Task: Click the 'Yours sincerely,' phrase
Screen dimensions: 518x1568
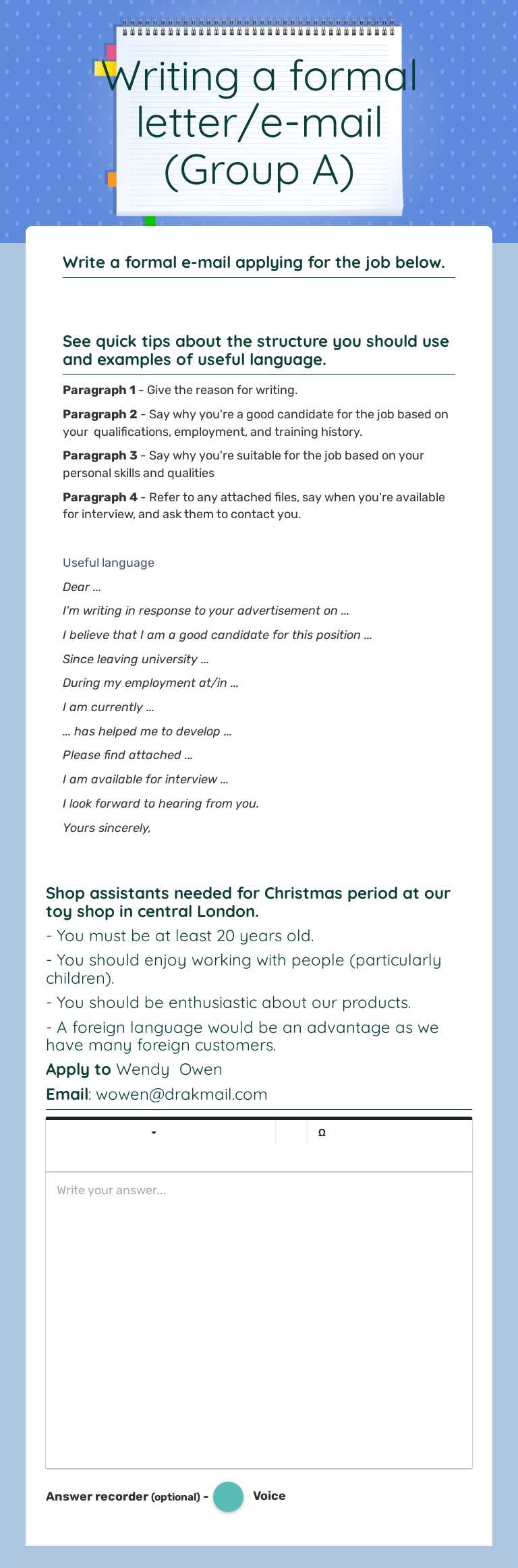Action: coord(107,828)
